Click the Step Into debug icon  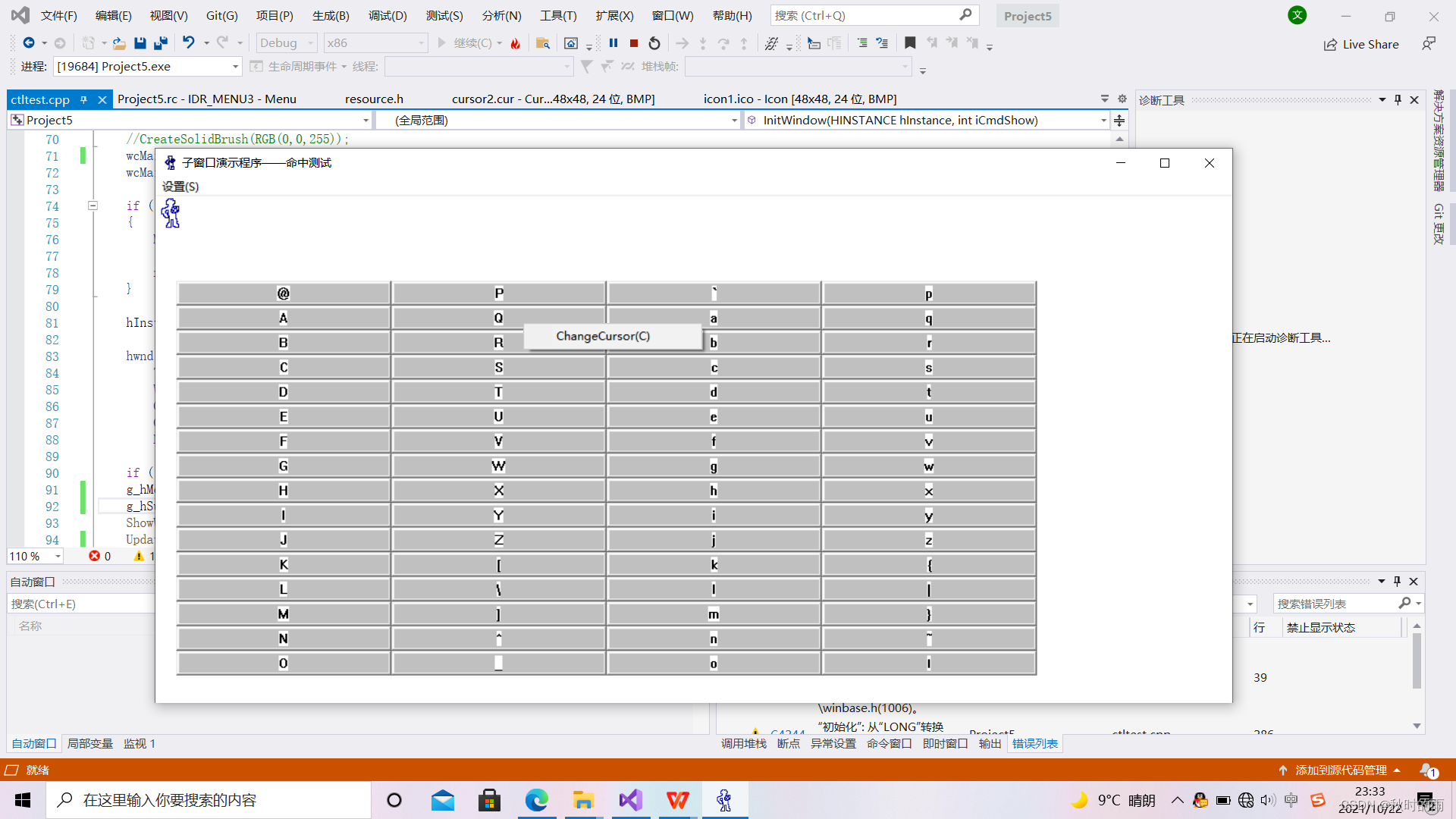coord(701,43)
